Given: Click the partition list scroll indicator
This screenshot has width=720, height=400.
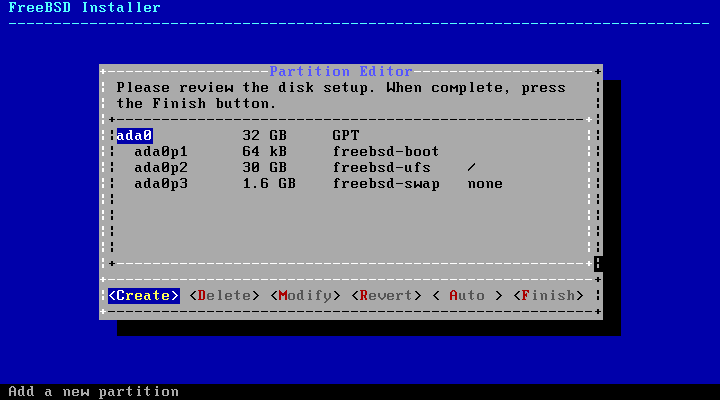Looking at the screenshot, I should pyautogui.click(x=598, y=263).
